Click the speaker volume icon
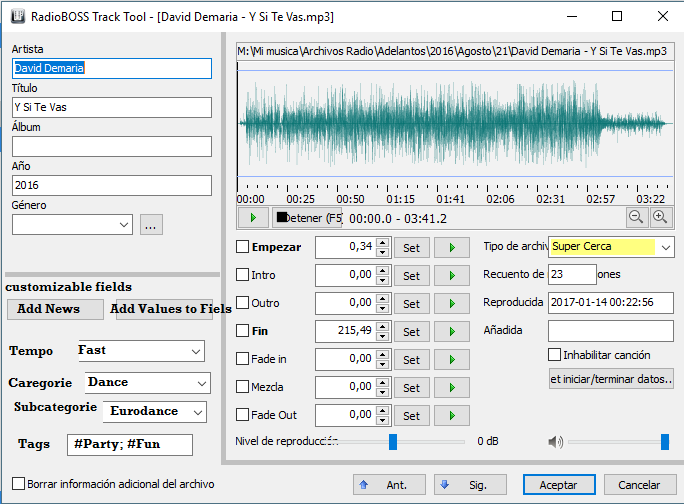The image size is (684, 504). coord(555,442)
